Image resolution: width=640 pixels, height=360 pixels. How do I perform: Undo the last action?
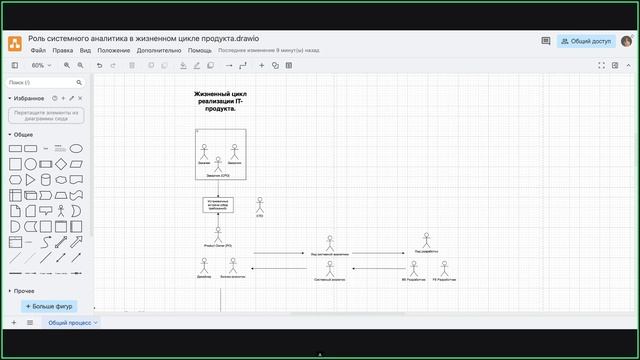(99, 65)
